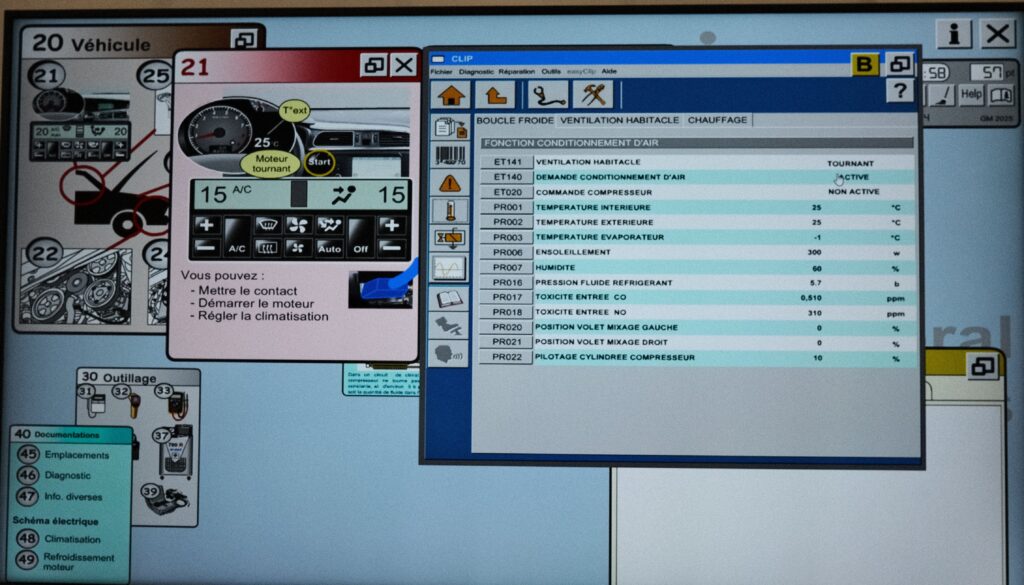Go to the CLIP home screen icon
Viewport: 1024px width, 585px height.
coord(451,95)
